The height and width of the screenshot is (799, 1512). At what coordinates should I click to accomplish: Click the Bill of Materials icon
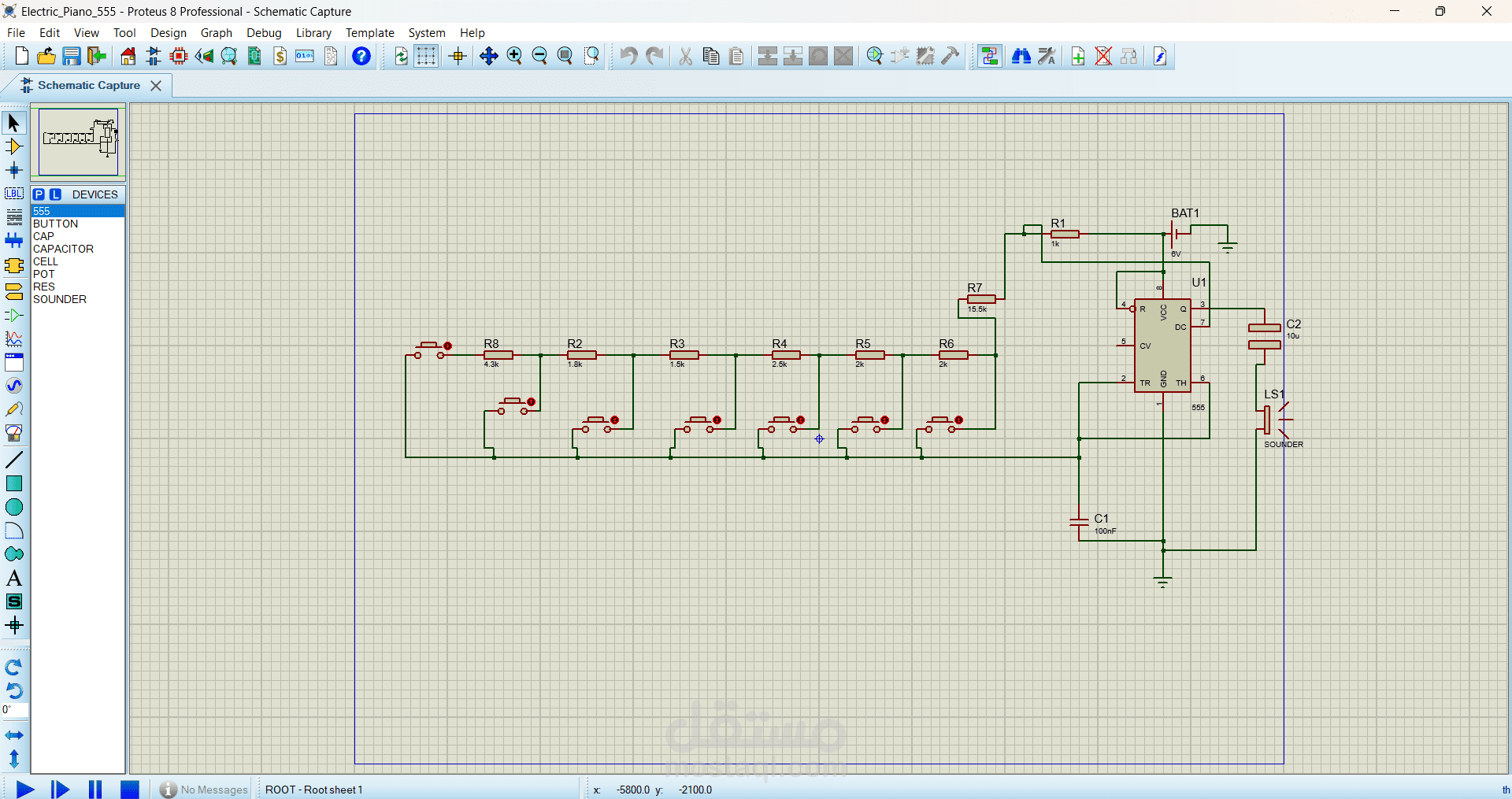tap(280, 56)
